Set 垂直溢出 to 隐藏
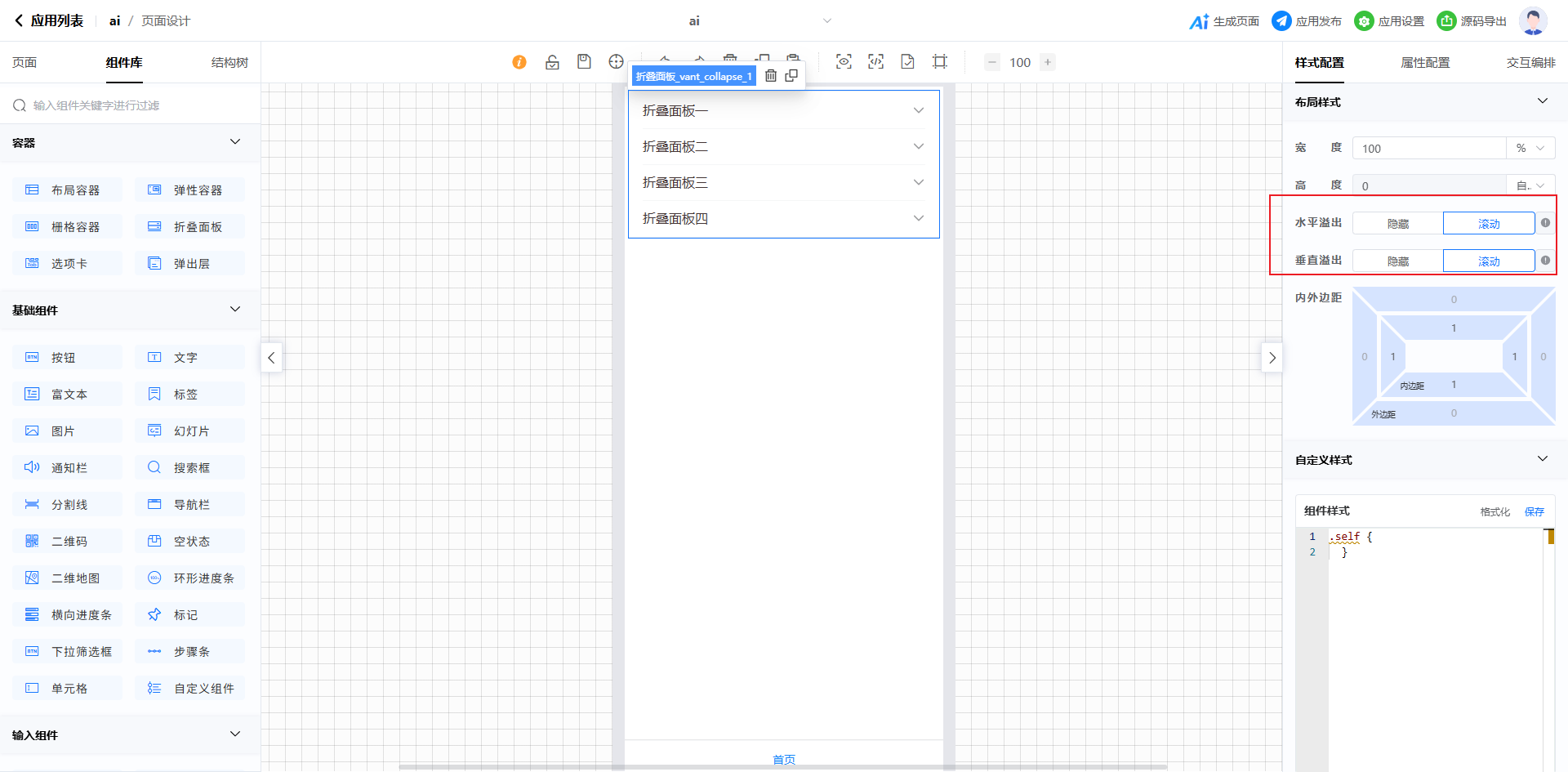This screenshot has height=772, width=1568. pyautogui.click(x=1397, y=261)
